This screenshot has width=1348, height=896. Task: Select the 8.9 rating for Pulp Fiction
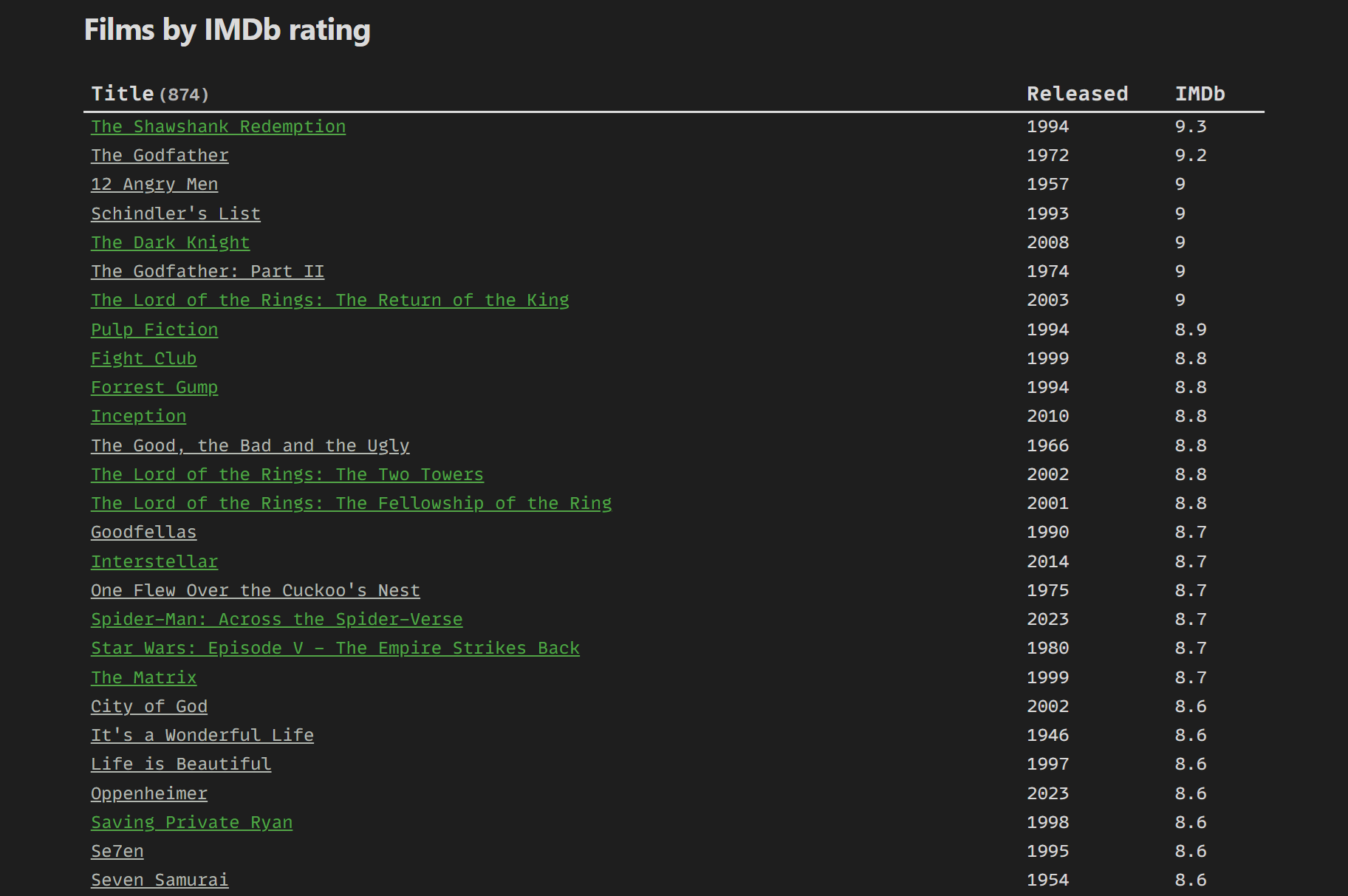pos(1191,329)
